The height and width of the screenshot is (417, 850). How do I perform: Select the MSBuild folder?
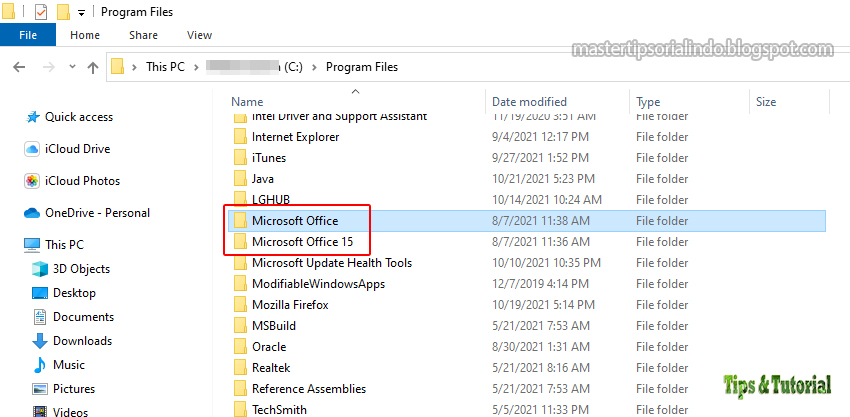tap(274, 326)
